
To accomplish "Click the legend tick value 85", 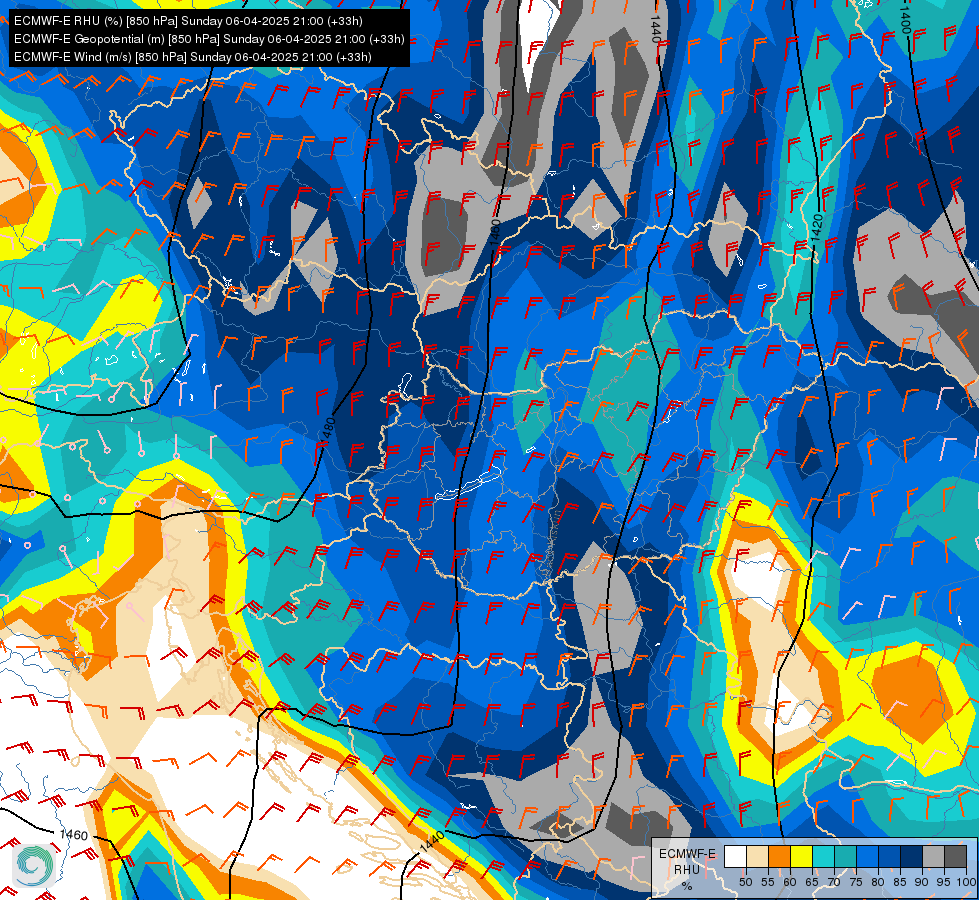I will pos(900,882).
